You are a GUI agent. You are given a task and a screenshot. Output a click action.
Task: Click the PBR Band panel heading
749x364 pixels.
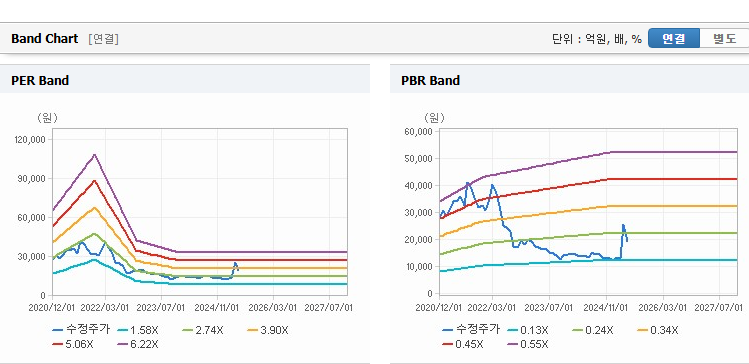[430, 80]
